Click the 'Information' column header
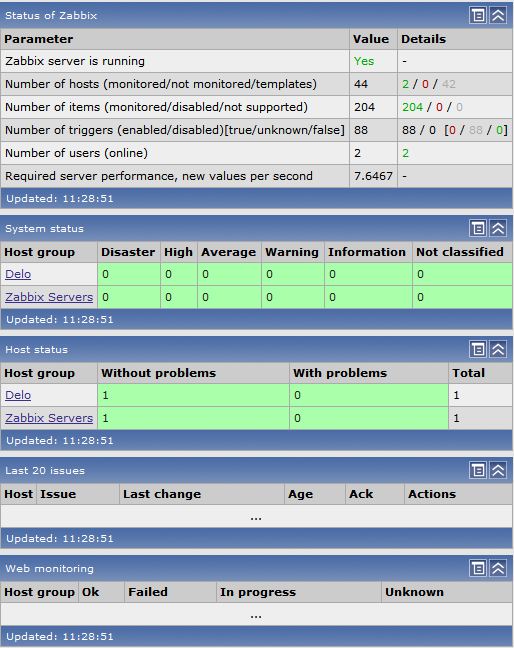514x648 pixels. 367,252
